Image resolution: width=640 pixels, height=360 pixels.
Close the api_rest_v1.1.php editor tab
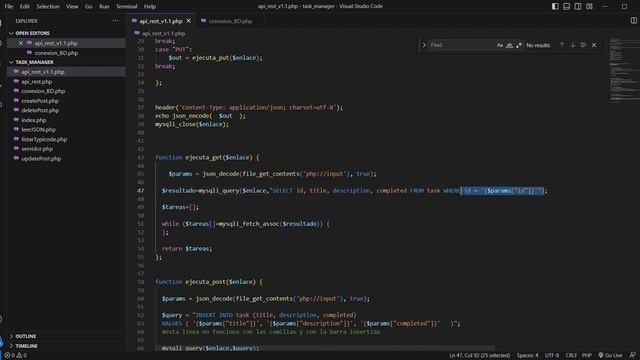[189, 21]
